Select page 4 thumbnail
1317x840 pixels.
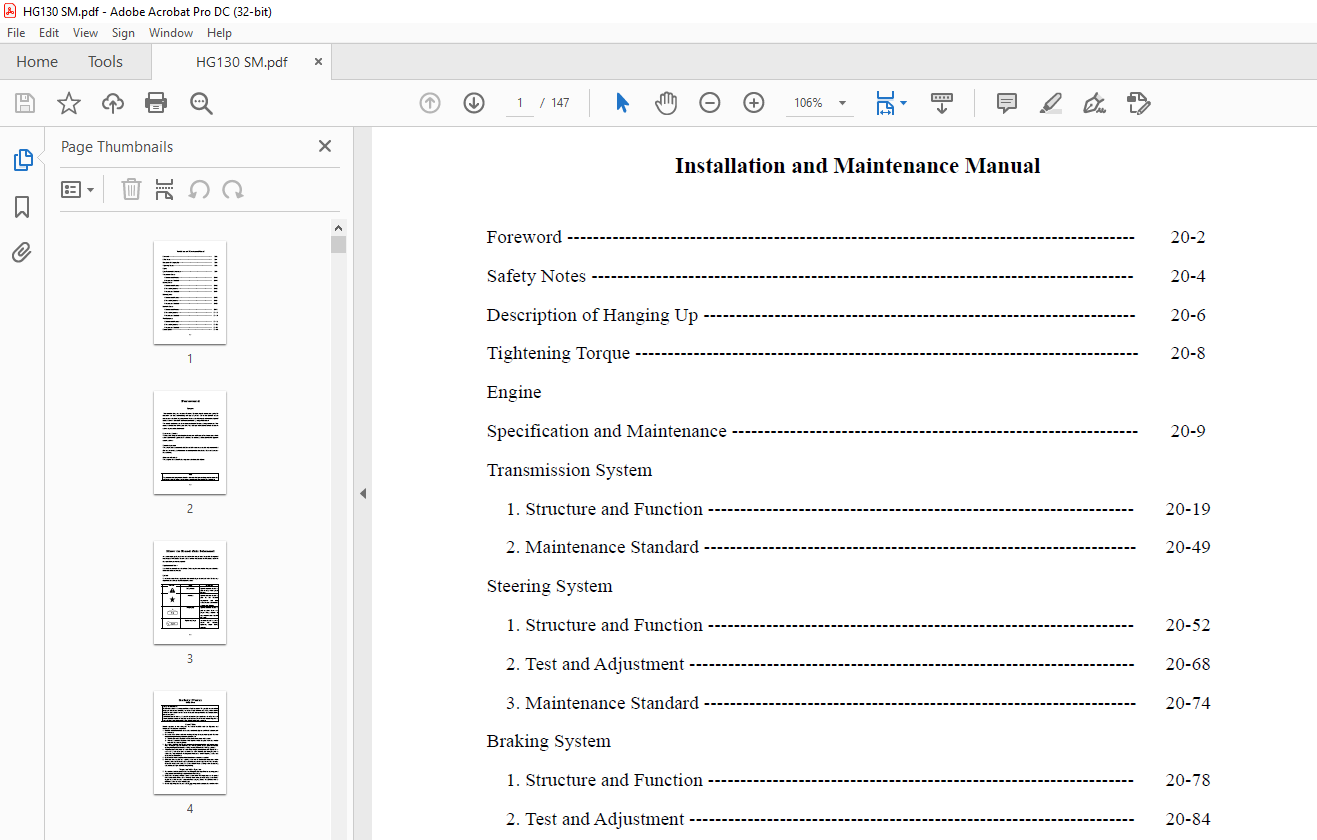point(190,742)
